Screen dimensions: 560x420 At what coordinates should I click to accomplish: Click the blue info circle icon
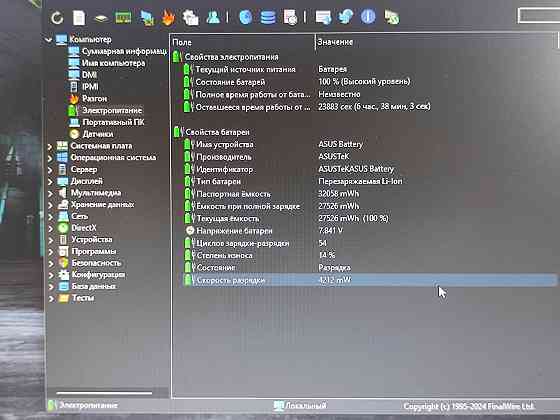(368, 17)
